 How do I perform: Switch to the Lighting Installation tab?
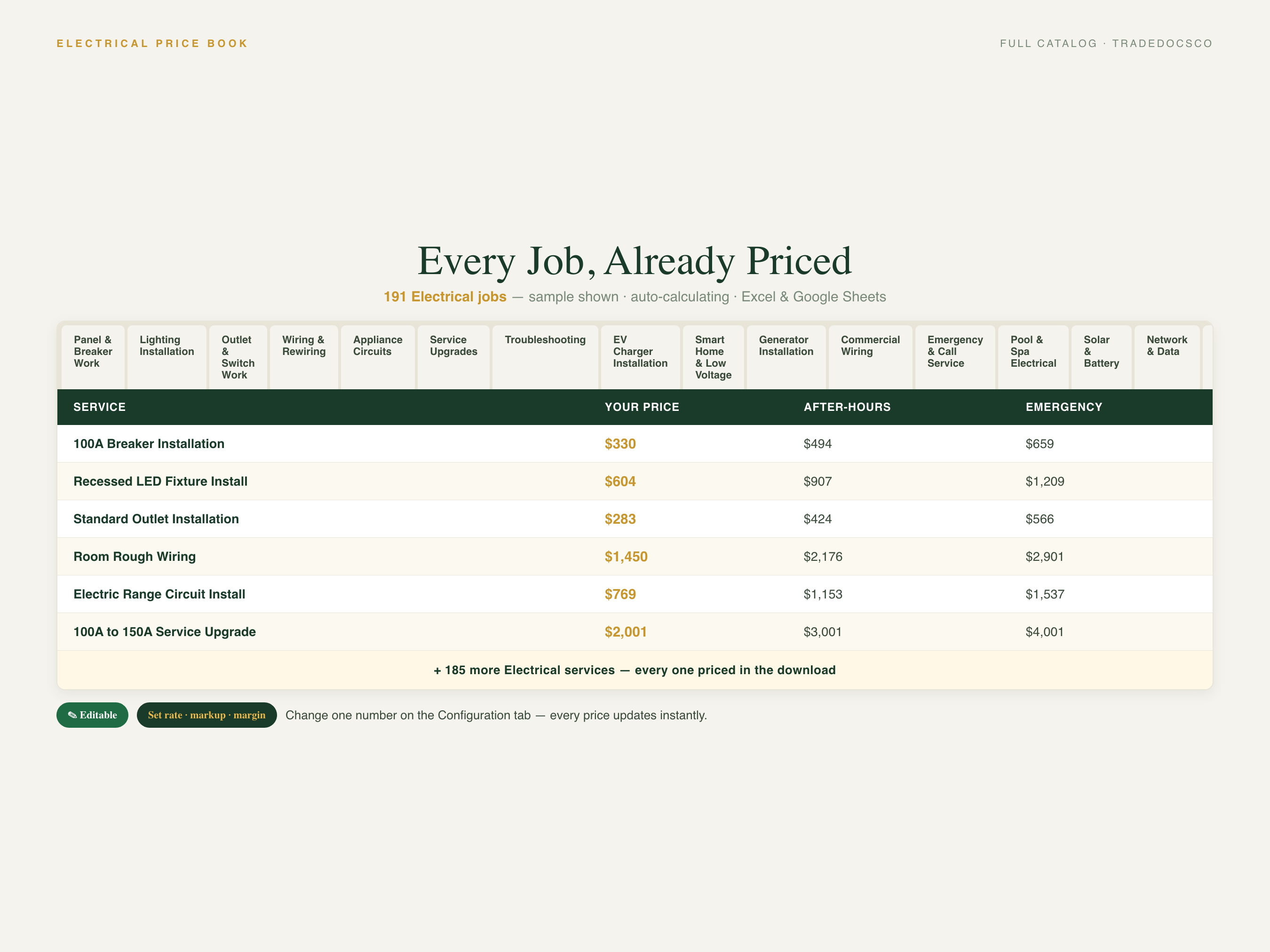click(167, 357)
